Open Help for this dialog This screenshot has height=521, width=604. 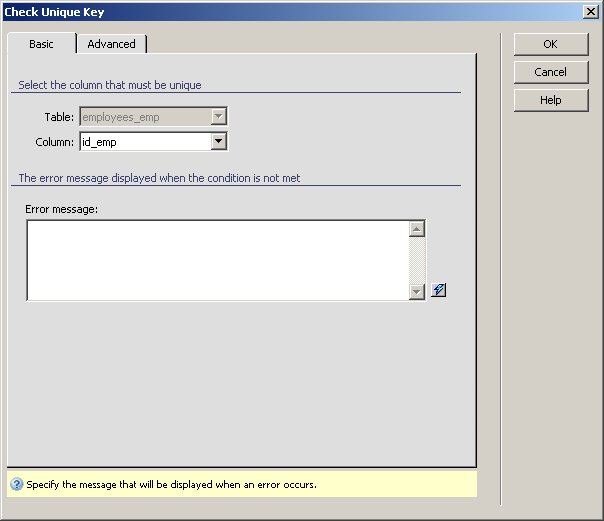(x=550, y=100)
